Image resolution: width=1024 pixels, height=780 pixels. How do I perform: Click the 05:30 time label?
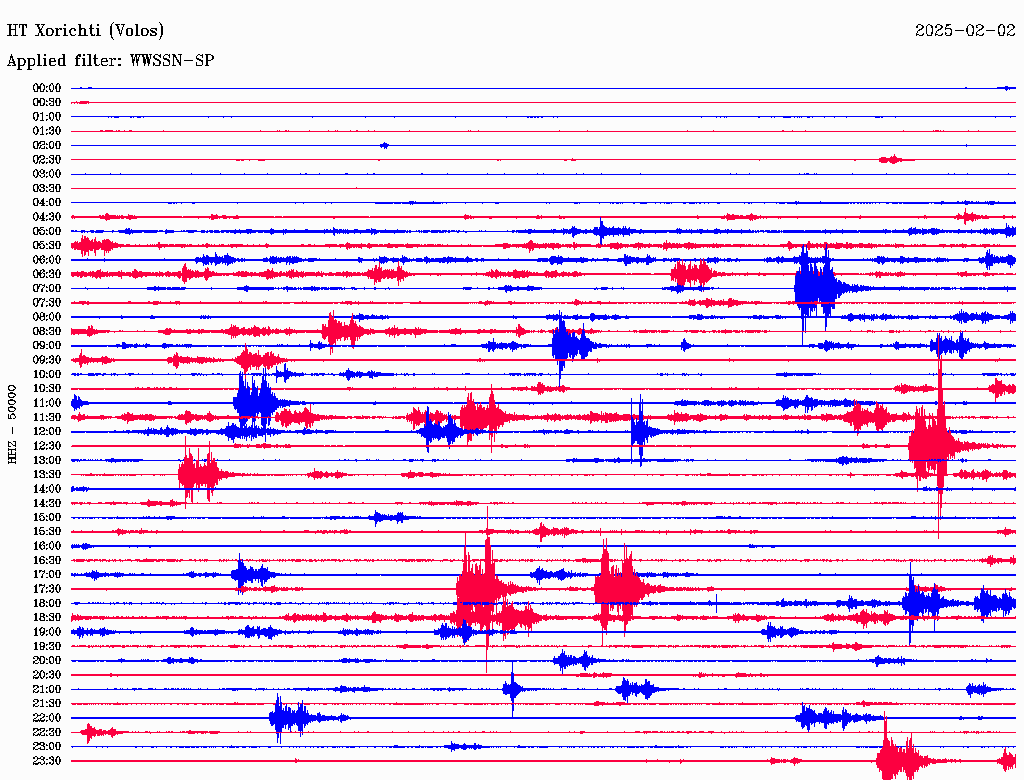point(47,246)
